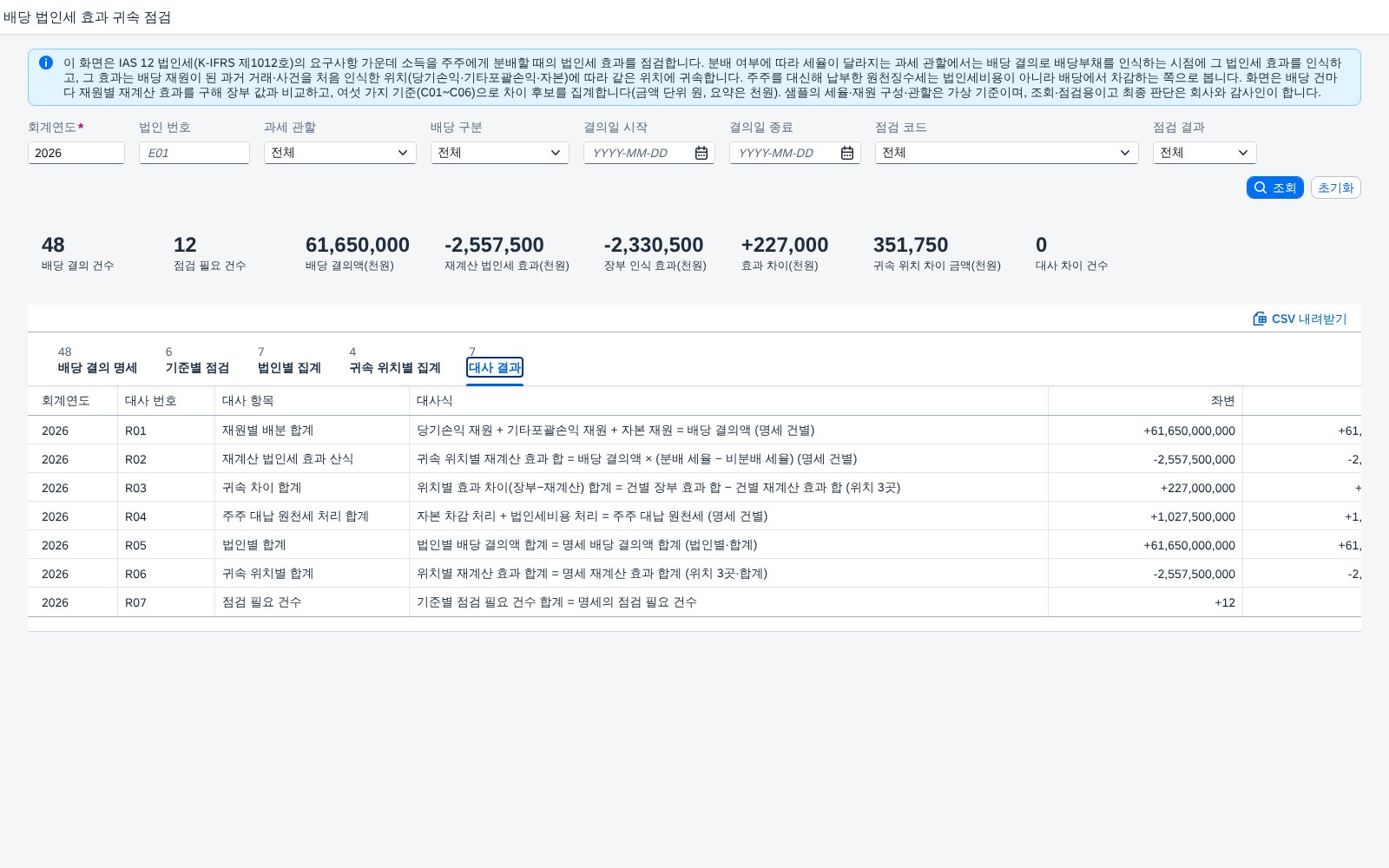This screenshot has height=868, width=1389.
Task: Click the 대사 번호 column header
Action: click(x=166, y=400)
